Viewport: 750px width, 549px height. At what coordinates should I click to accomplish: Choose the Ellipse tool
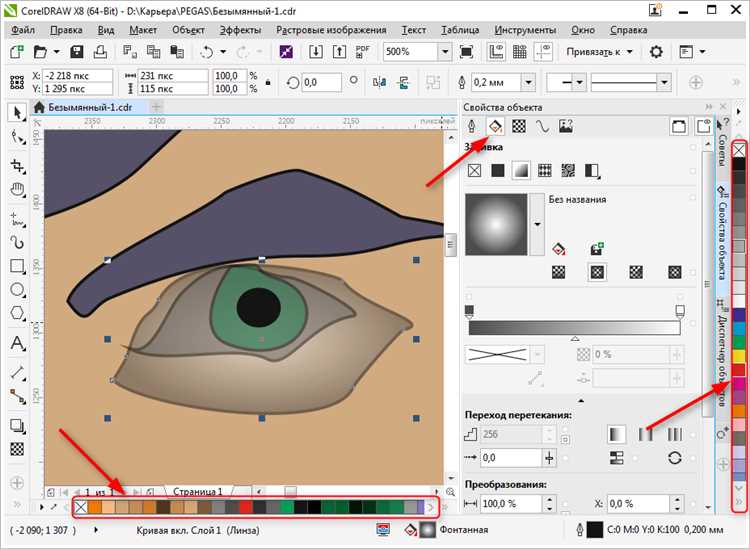[x=17, y=290]
